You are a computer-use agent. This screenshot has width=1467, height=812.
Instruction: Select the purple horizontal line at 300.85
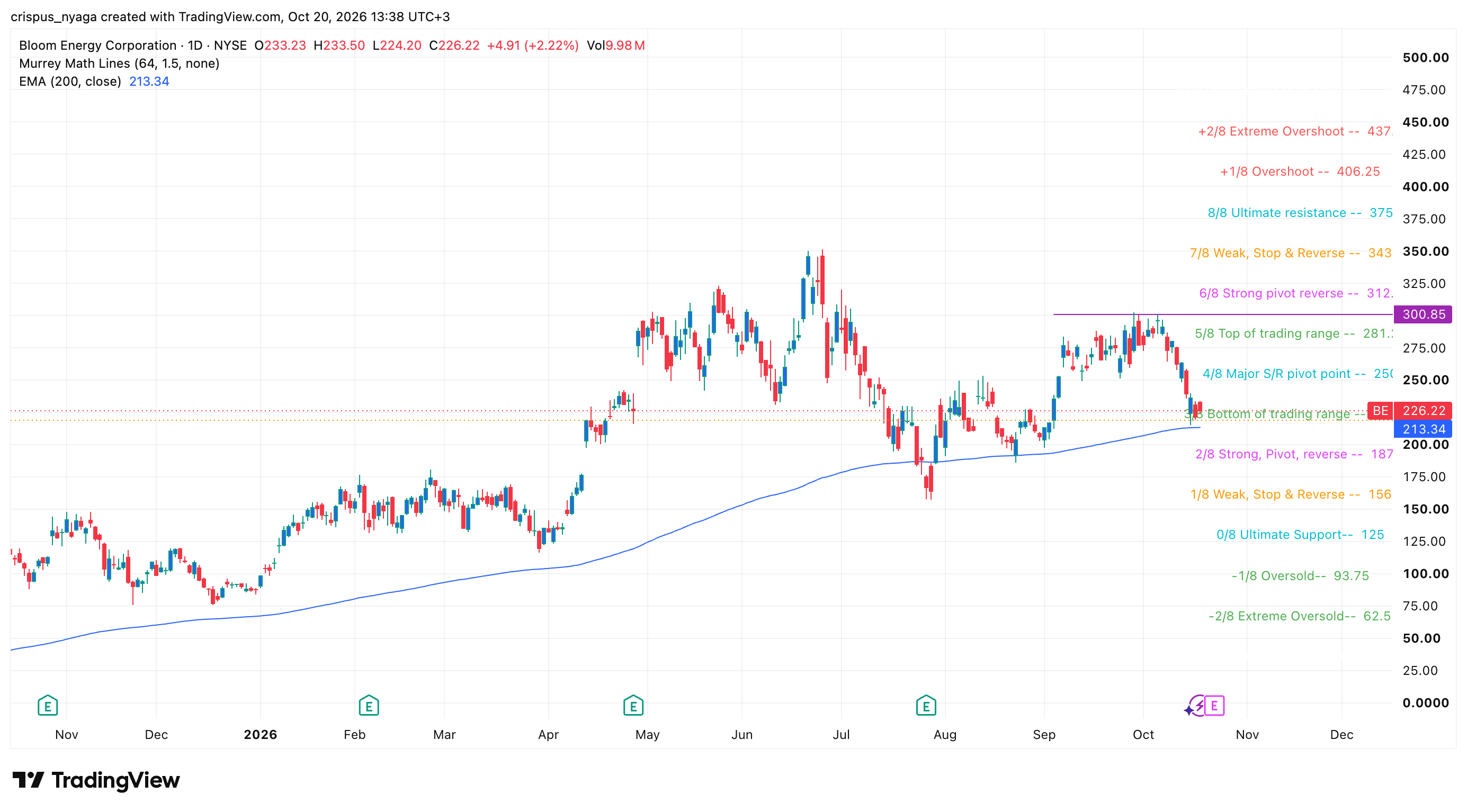(1222, 314)
